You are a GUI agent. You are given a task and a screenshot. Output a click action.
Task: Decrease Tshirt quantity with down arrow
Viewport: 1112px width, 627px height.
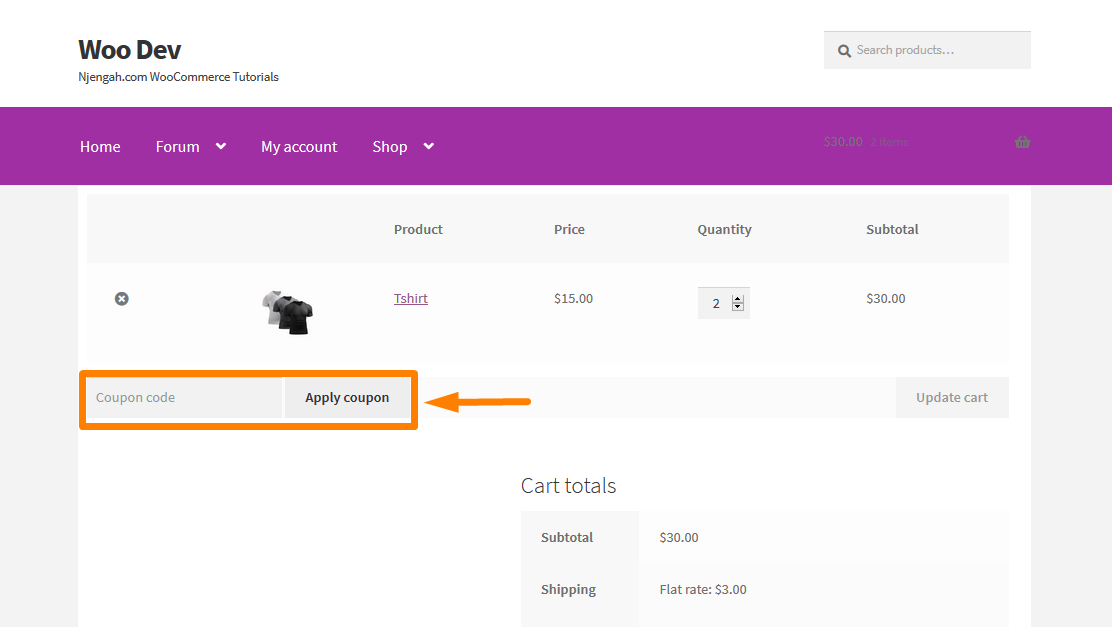coord(738,307)
